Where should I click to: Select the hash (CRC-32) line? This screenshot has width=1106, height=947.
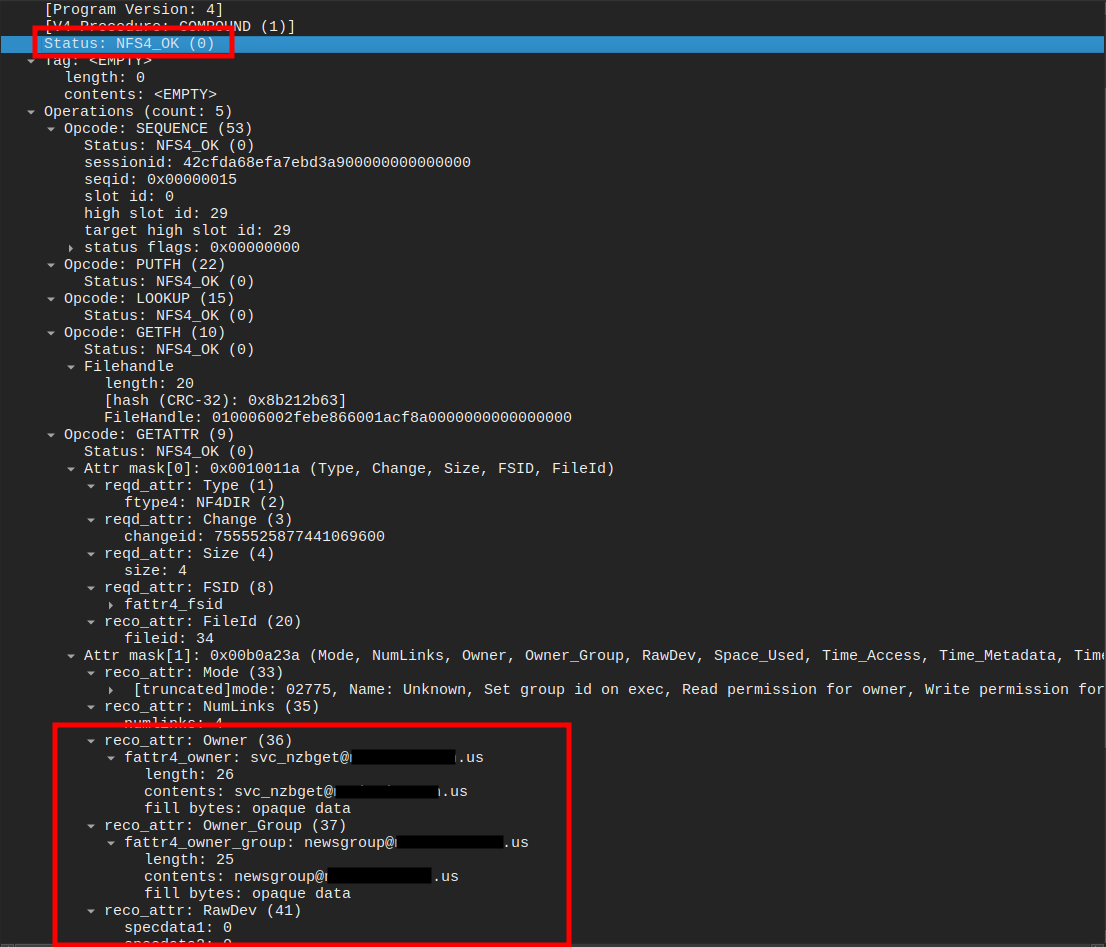pyautogui.click(x=225, y=401)
